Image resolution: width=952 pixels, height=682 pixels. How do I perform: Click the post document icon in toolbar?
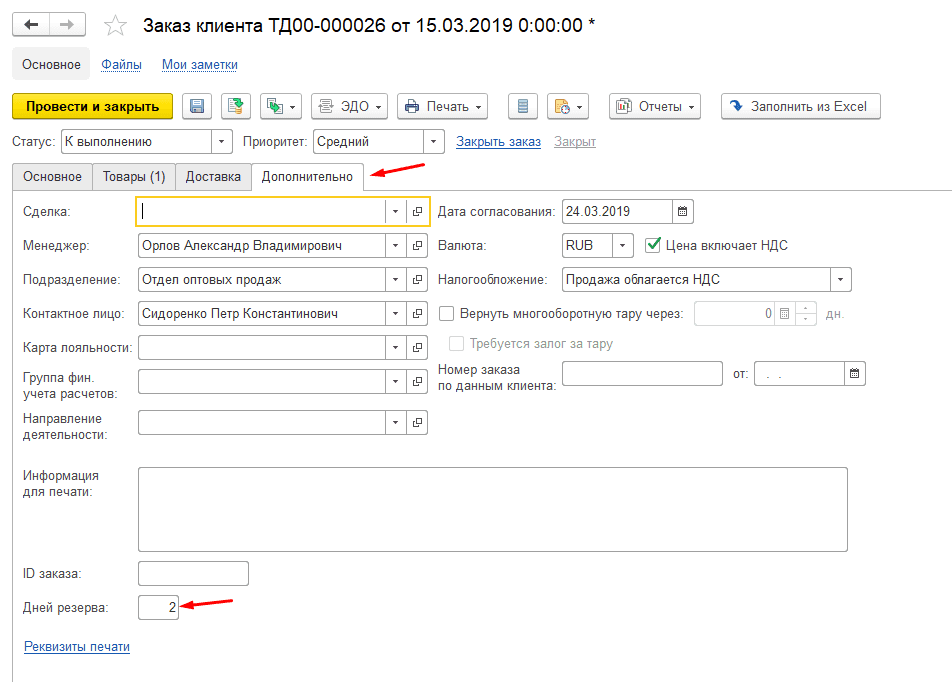click(x=236, y=106)
